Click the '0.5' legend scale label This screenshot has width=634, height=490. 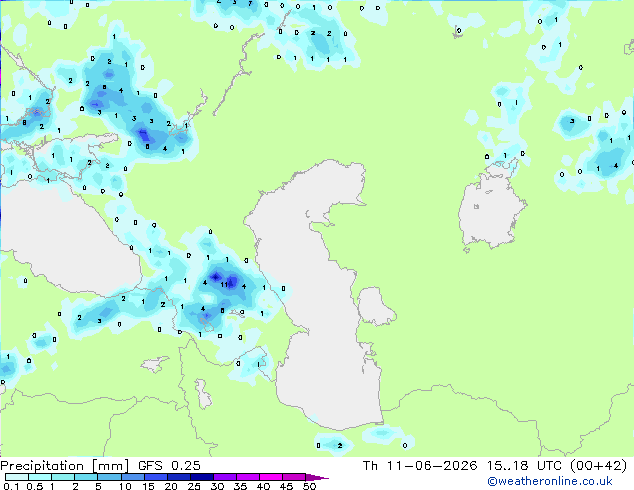point(34,486)
